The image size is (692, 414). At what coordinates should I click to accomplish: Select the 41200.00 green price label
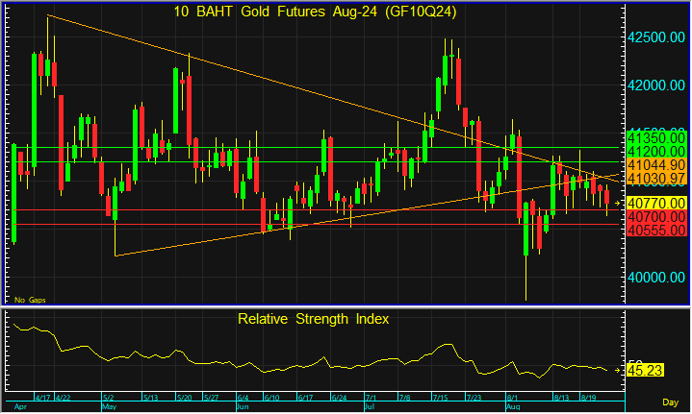coord(654,150)
